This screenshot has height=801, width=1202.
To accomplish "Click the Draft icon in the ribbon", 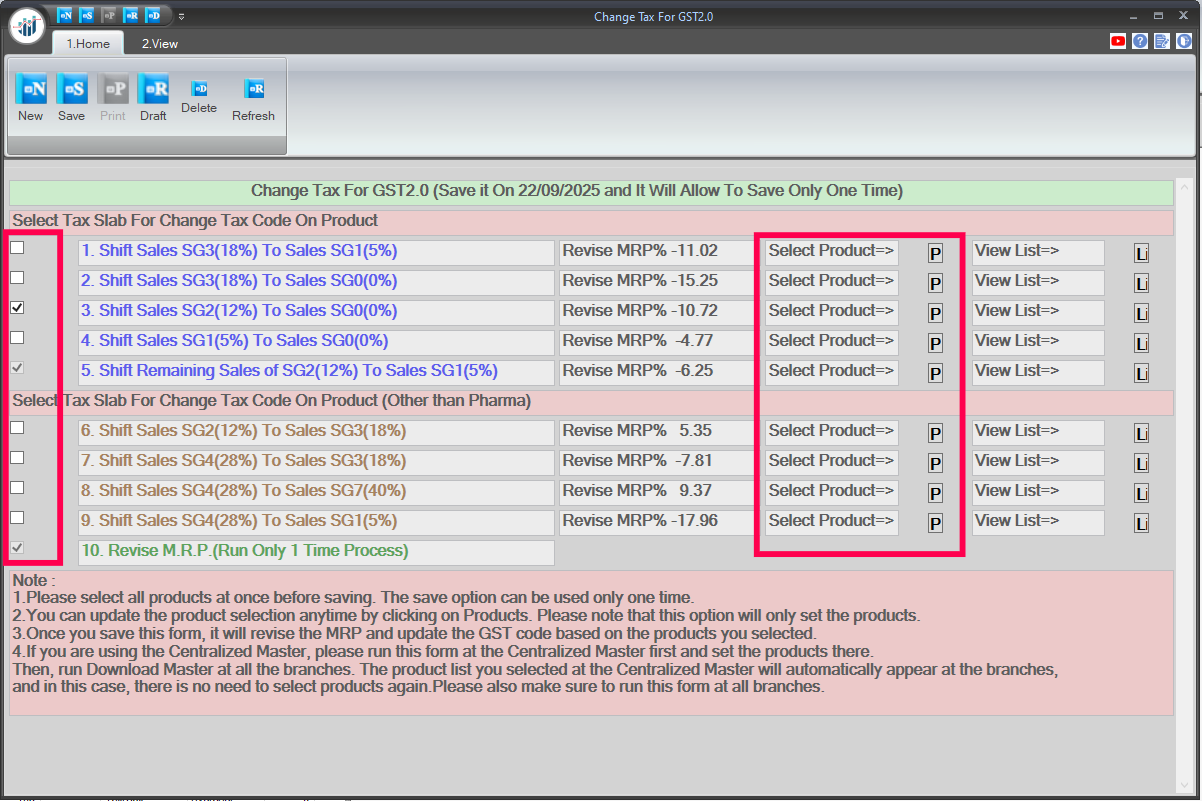I will 153,90.
